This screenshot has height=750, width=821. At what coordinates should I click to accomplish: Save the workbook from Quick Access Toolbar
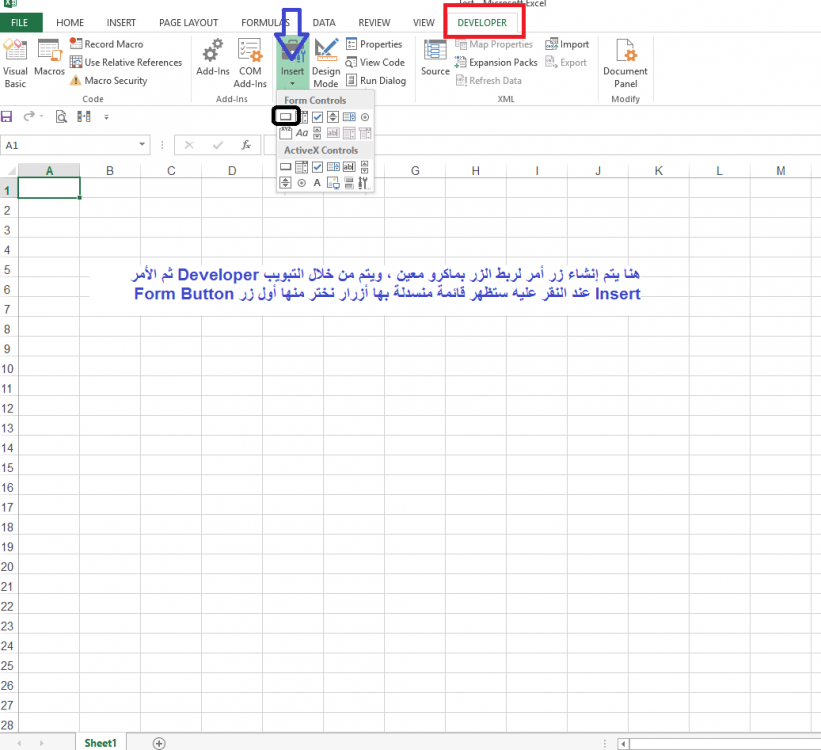click(6, 116)
